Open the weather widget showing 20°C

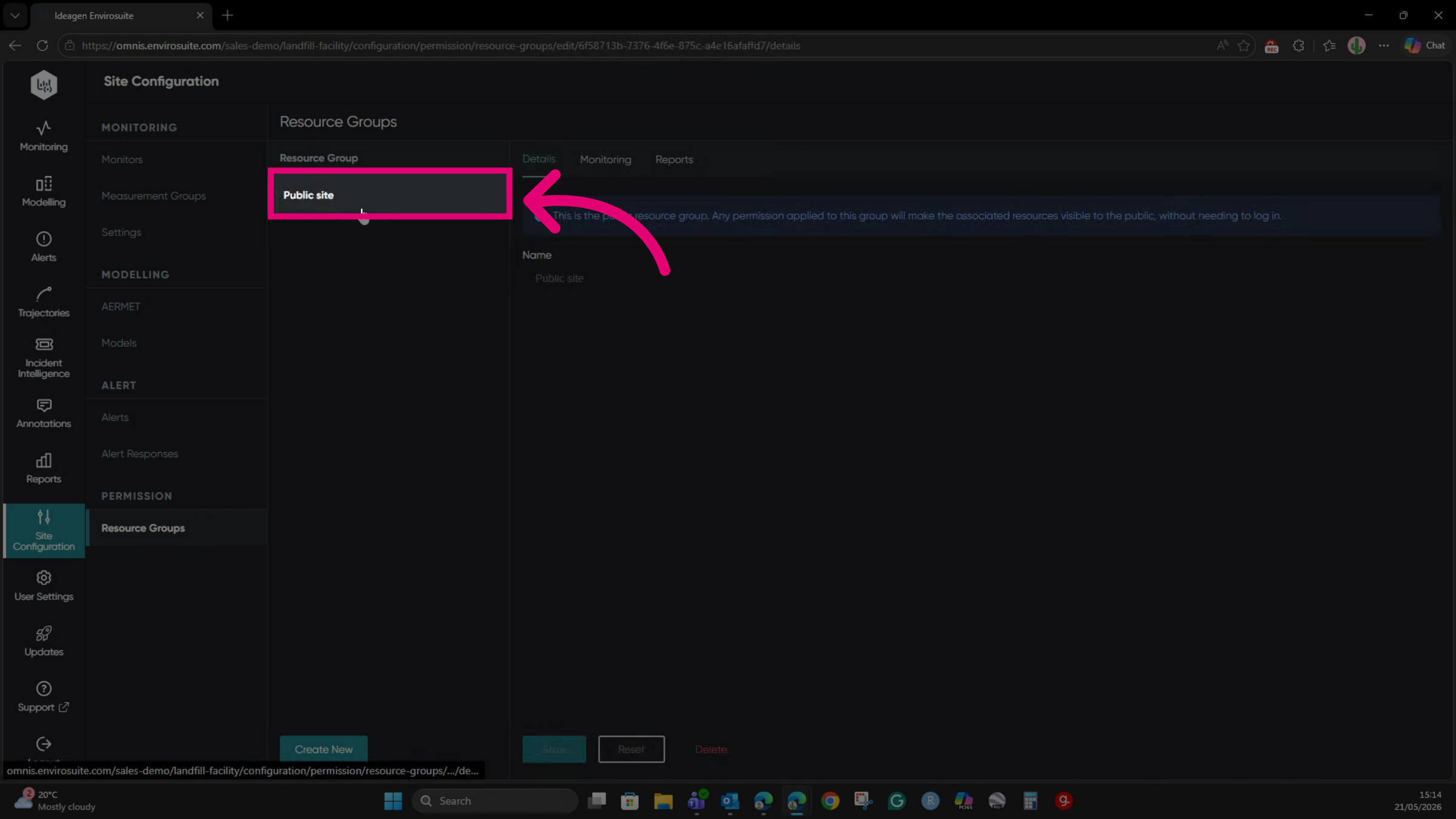coord(55,800)
